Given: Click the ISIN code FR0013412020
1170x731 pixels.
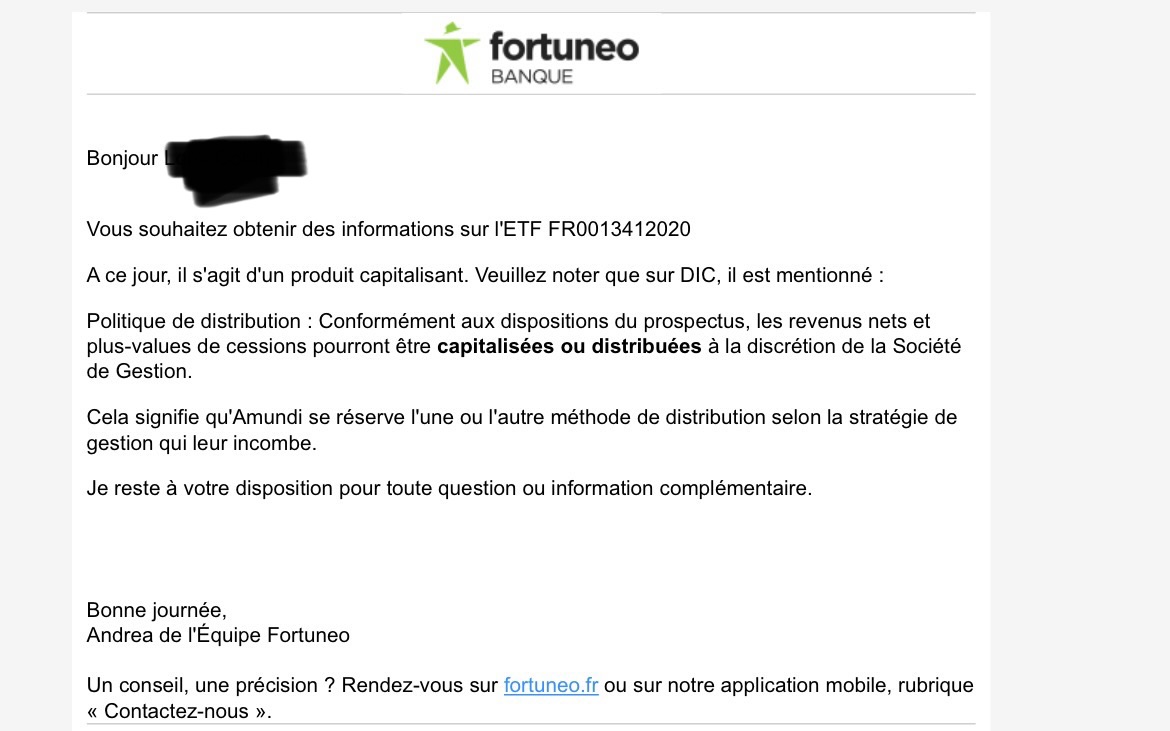Looking at the screenshot, I should coord(619,229).
